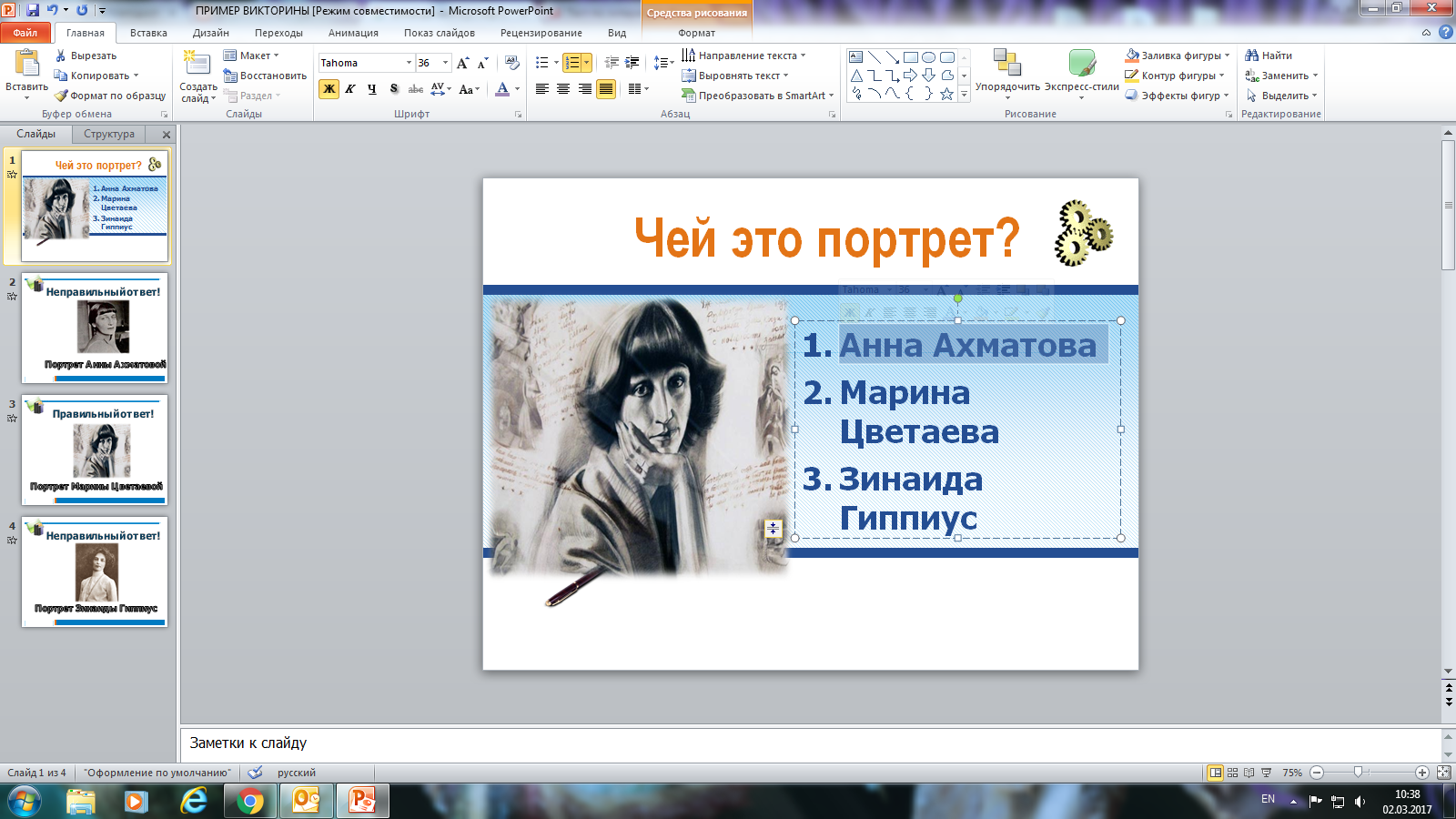The height and width of the screenshot is (819, 1456).
Task: Click the Create Slide icon
Action: point(197,64)
